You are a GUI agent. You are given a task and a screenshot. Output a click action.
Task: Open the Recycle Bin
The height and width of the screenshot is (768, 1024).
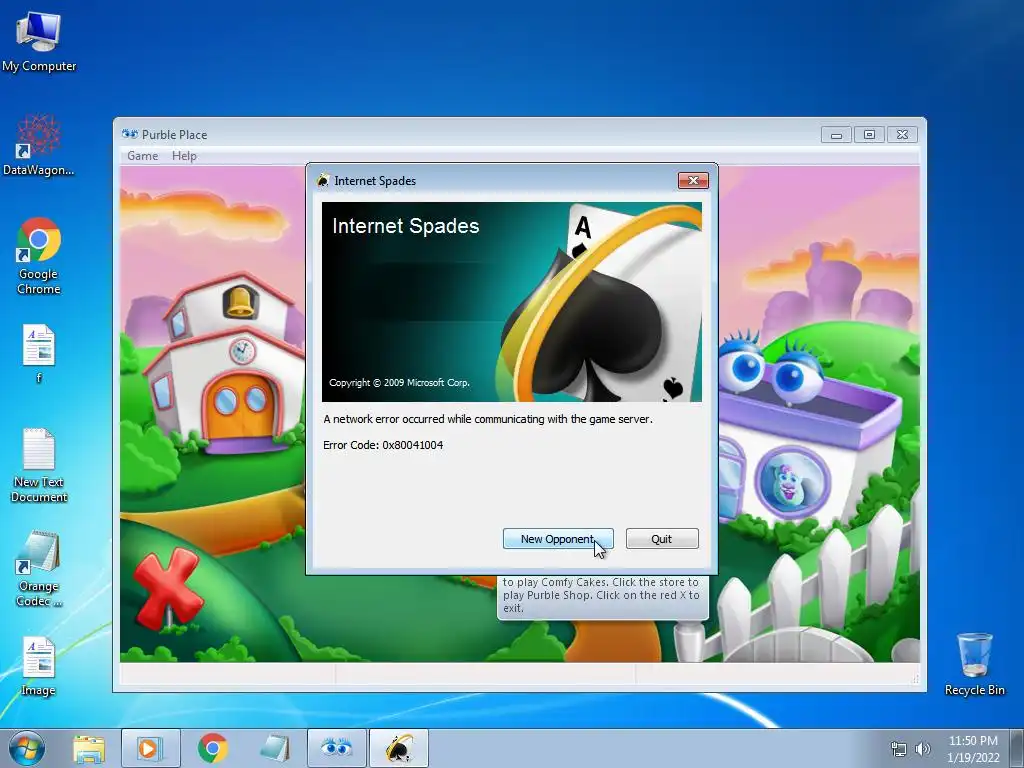[974, 664]
